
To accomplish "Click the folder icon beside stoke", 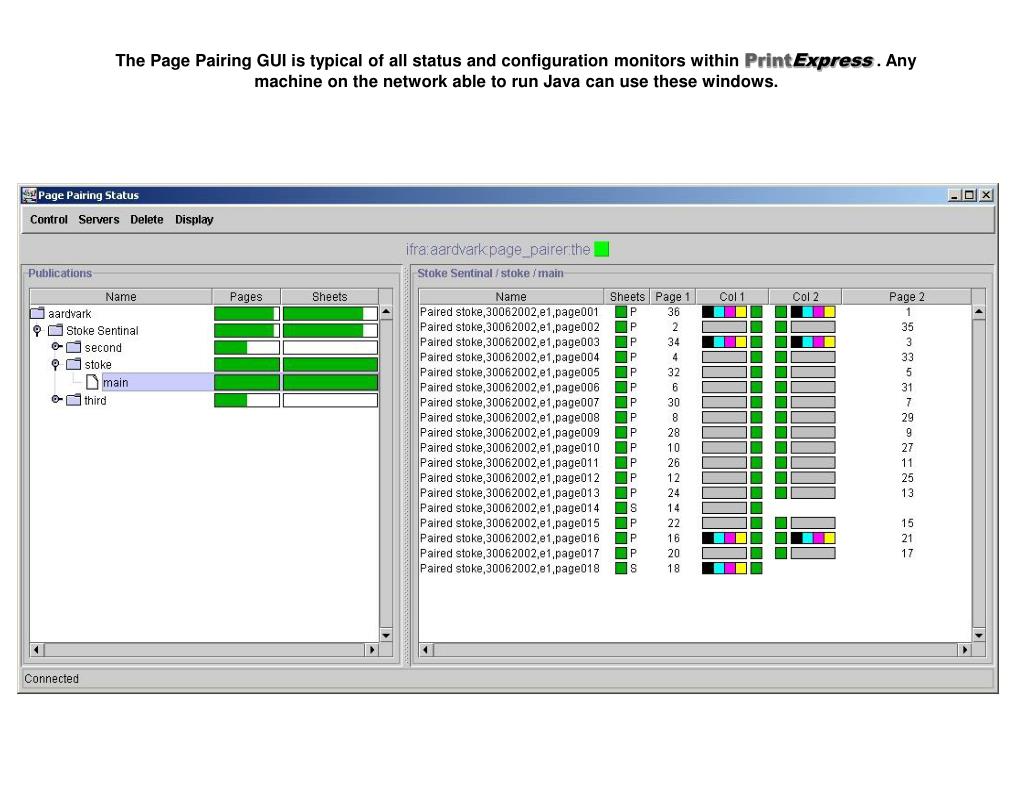I will (74, 364).
